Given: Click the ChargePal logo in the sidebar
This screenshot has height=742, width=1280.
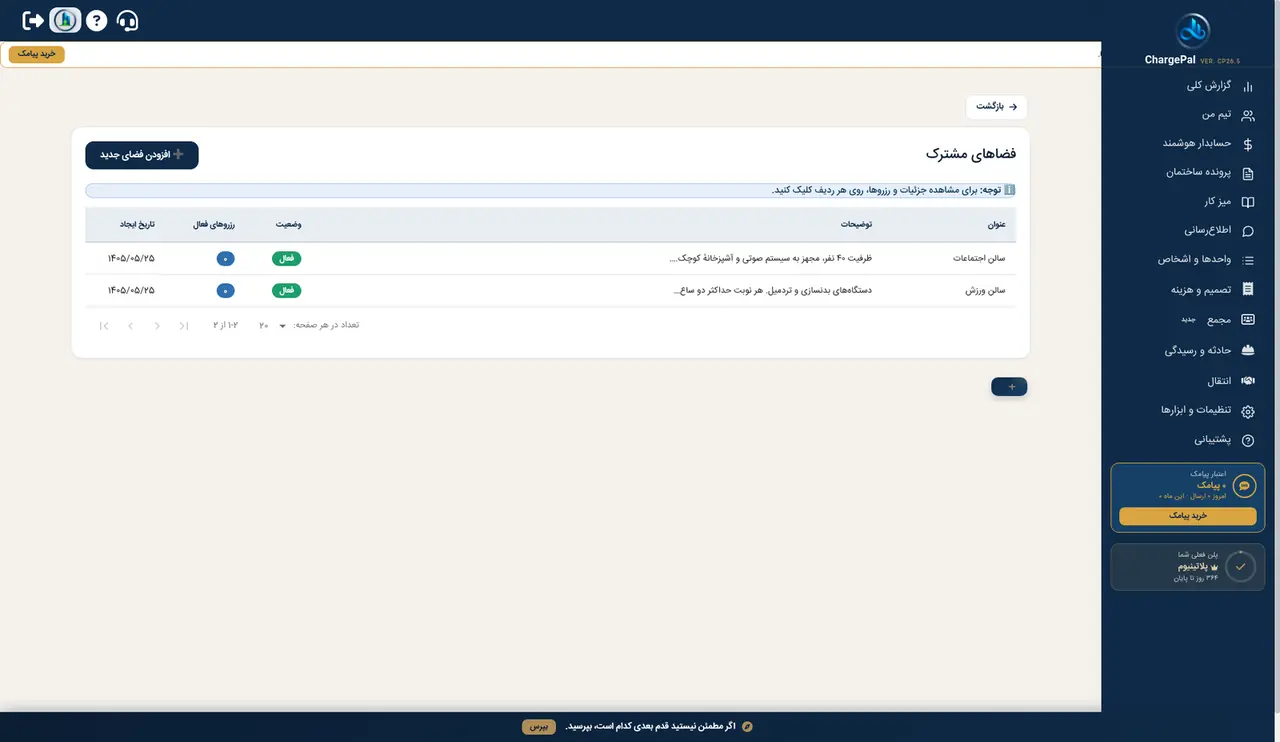Looking at the screenshot, I should point(1192,32).
